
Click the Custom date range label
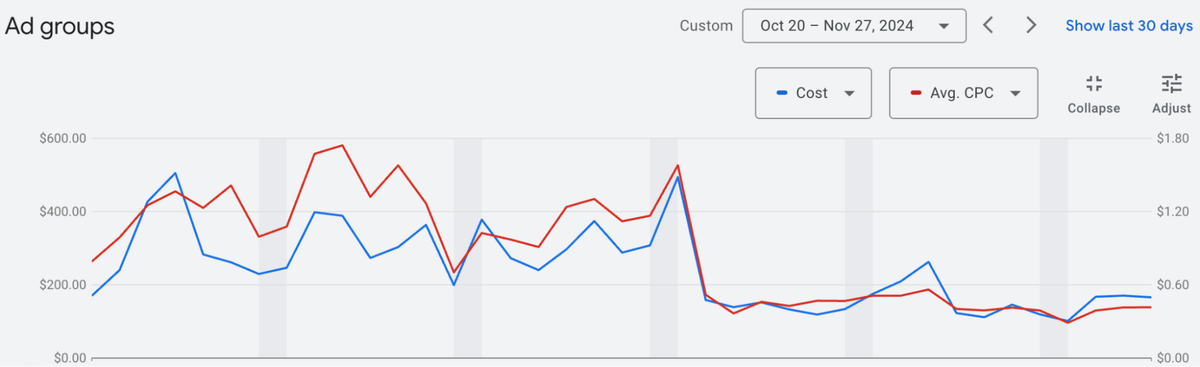706,26
